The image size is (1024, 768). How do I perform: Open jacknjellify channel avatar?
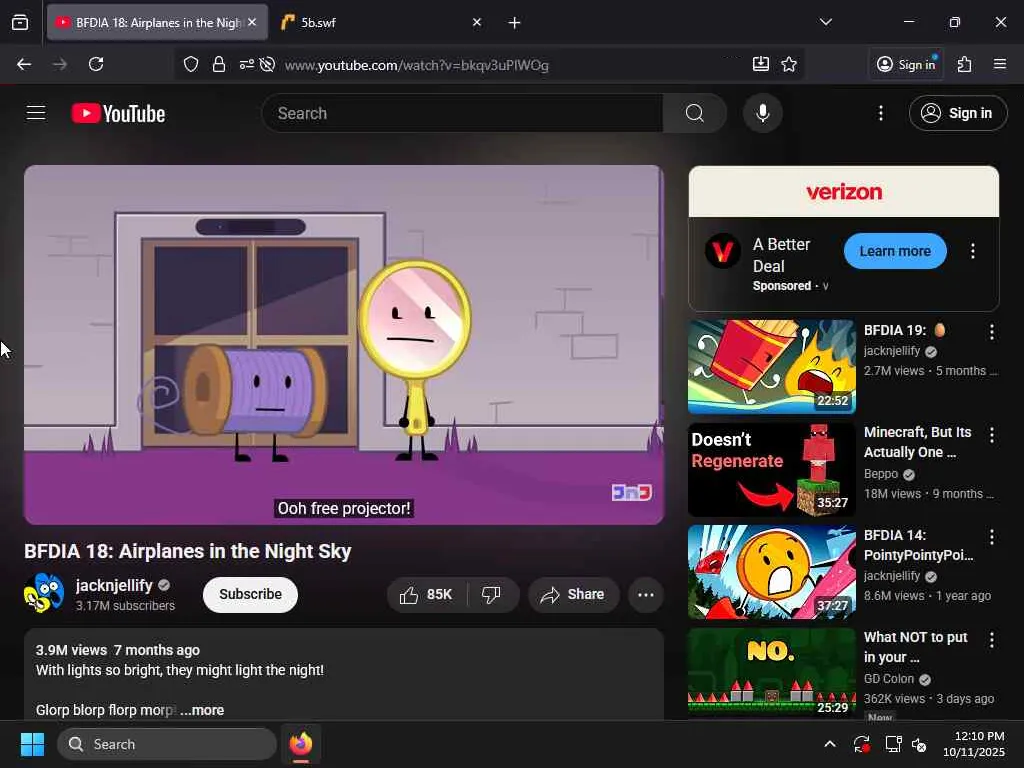[x=44, y=593]
